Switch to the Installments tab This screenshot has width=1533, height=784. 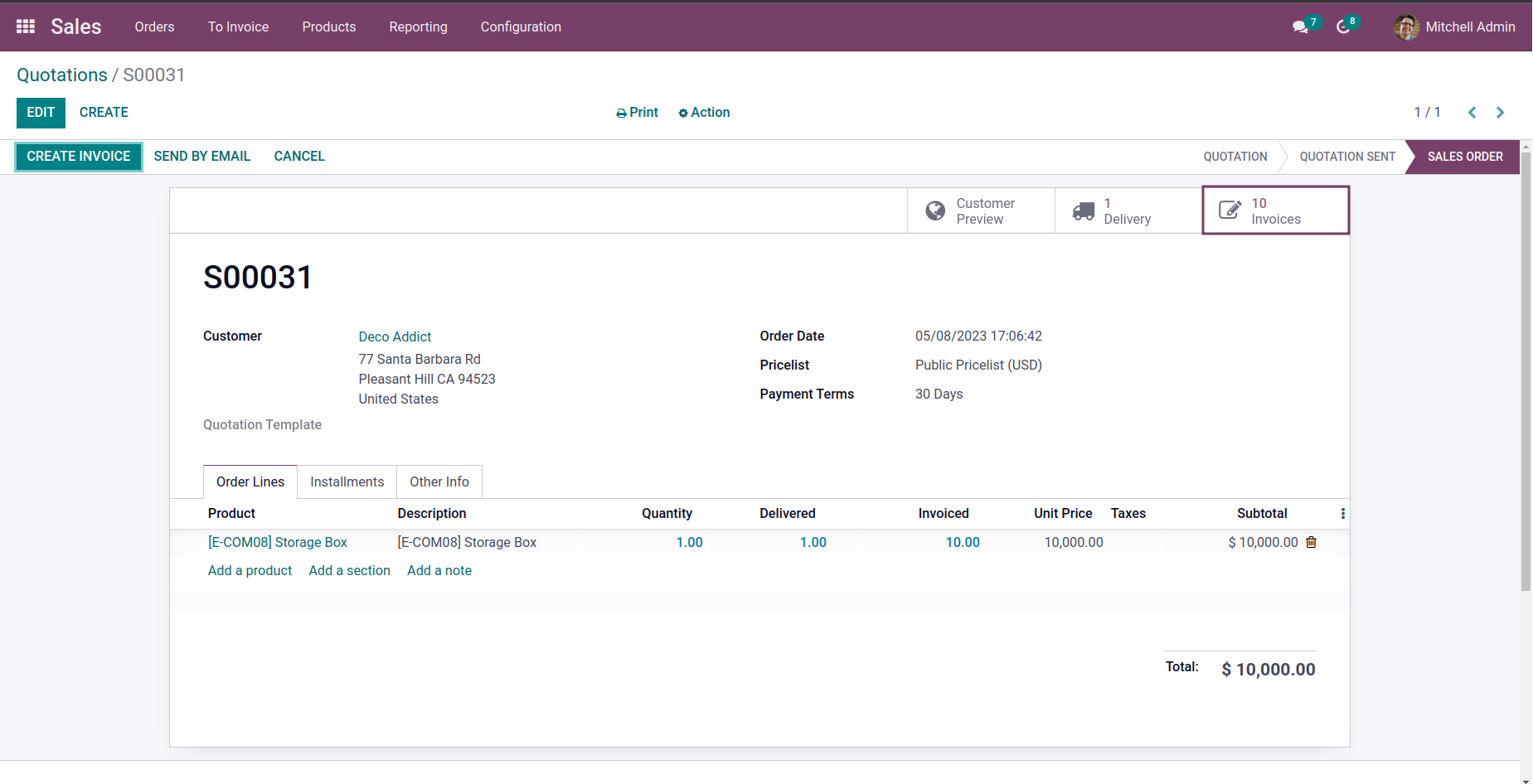tap(347, 482)
